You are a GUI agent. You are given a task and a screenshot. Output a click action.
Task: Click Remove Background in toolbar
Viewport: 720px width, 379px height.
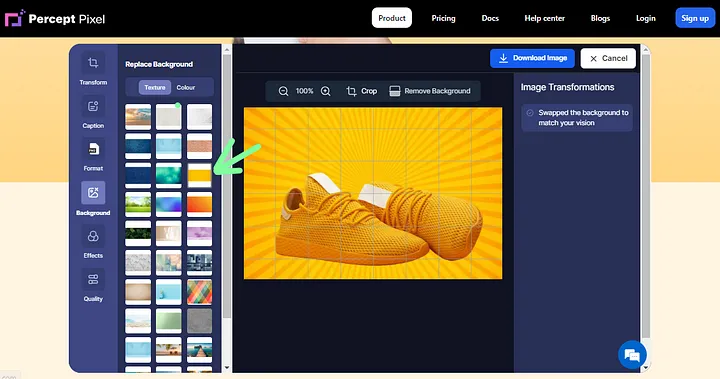pyautogui.click(x=430, y=91)
